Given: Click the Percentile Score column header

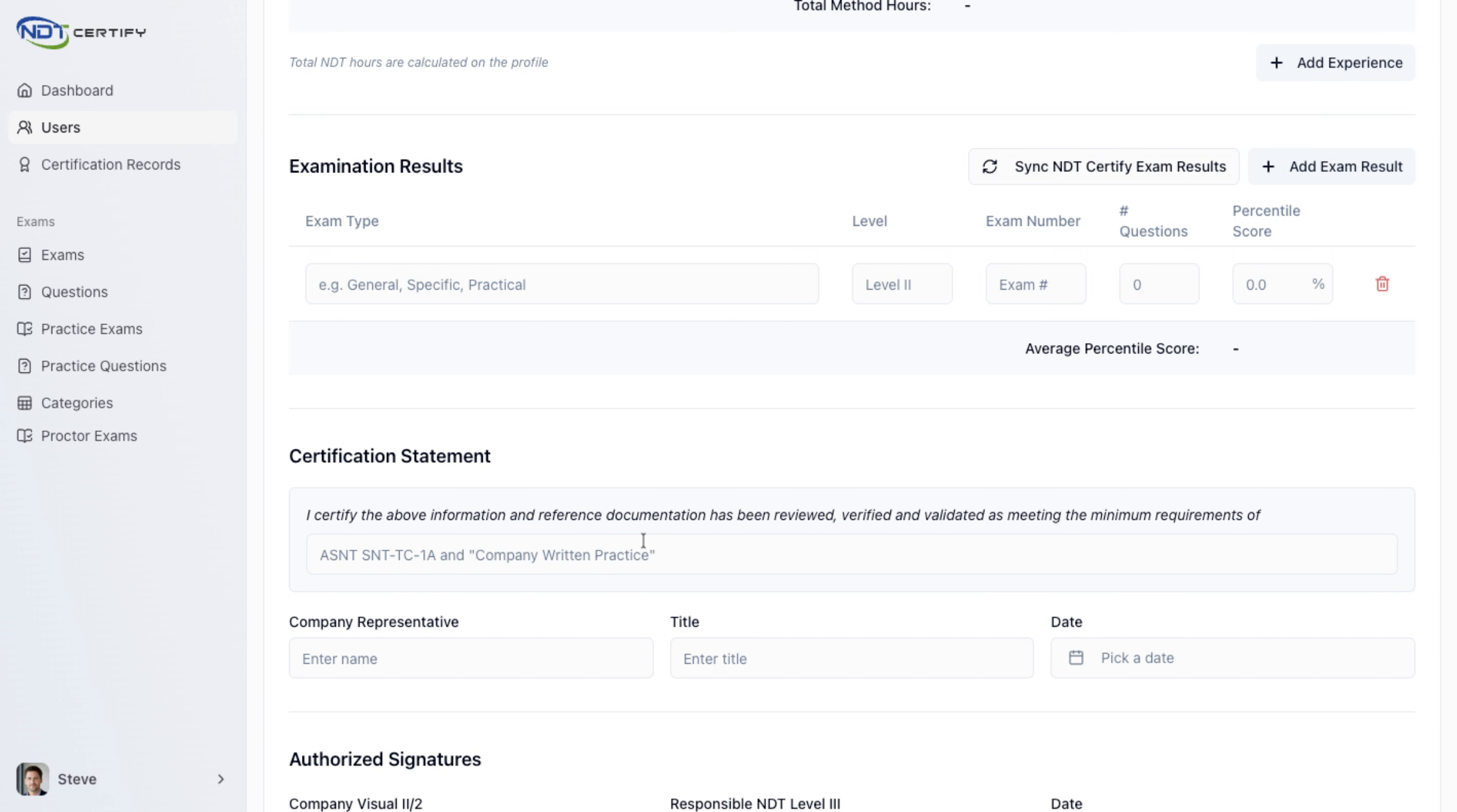Looking at the screenshot, I should coord(1266,221).
